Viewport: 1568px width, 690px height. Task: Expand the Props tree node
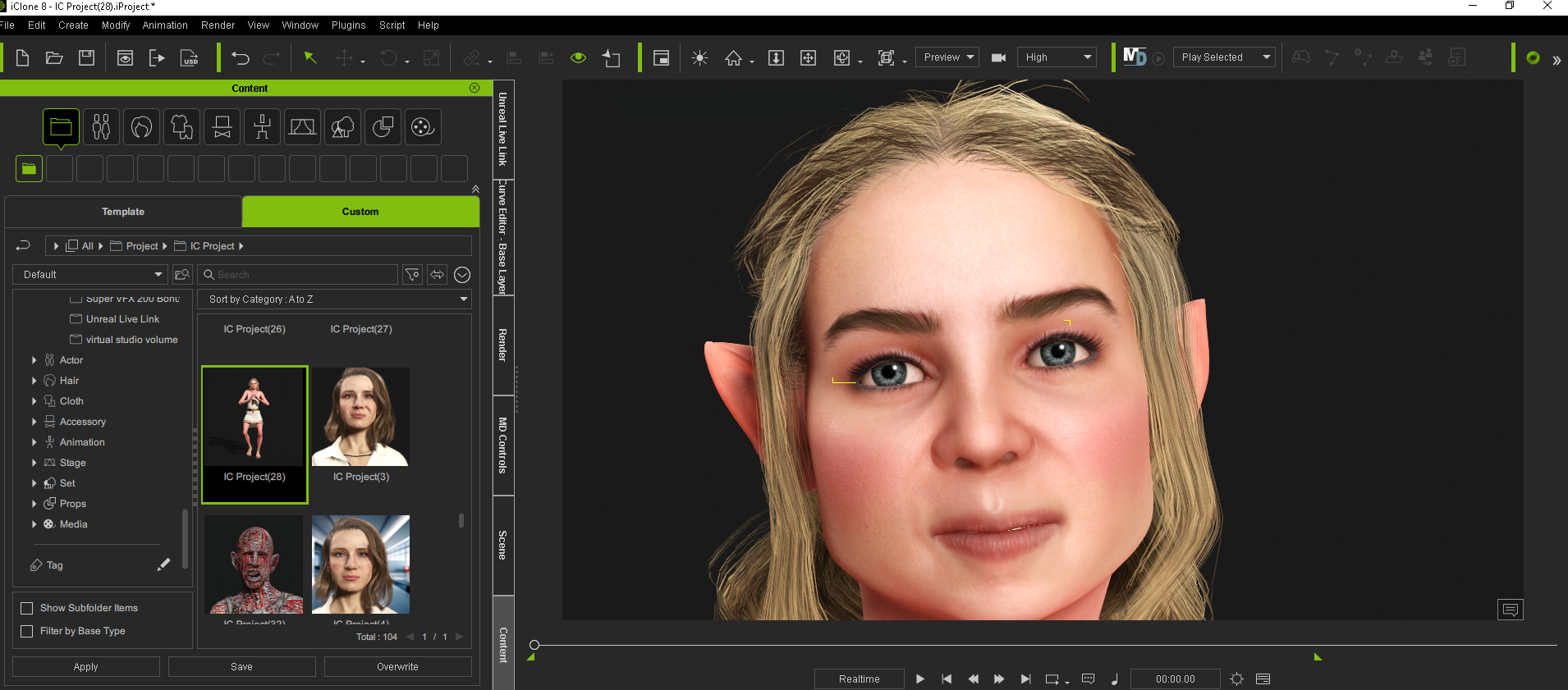34,504
